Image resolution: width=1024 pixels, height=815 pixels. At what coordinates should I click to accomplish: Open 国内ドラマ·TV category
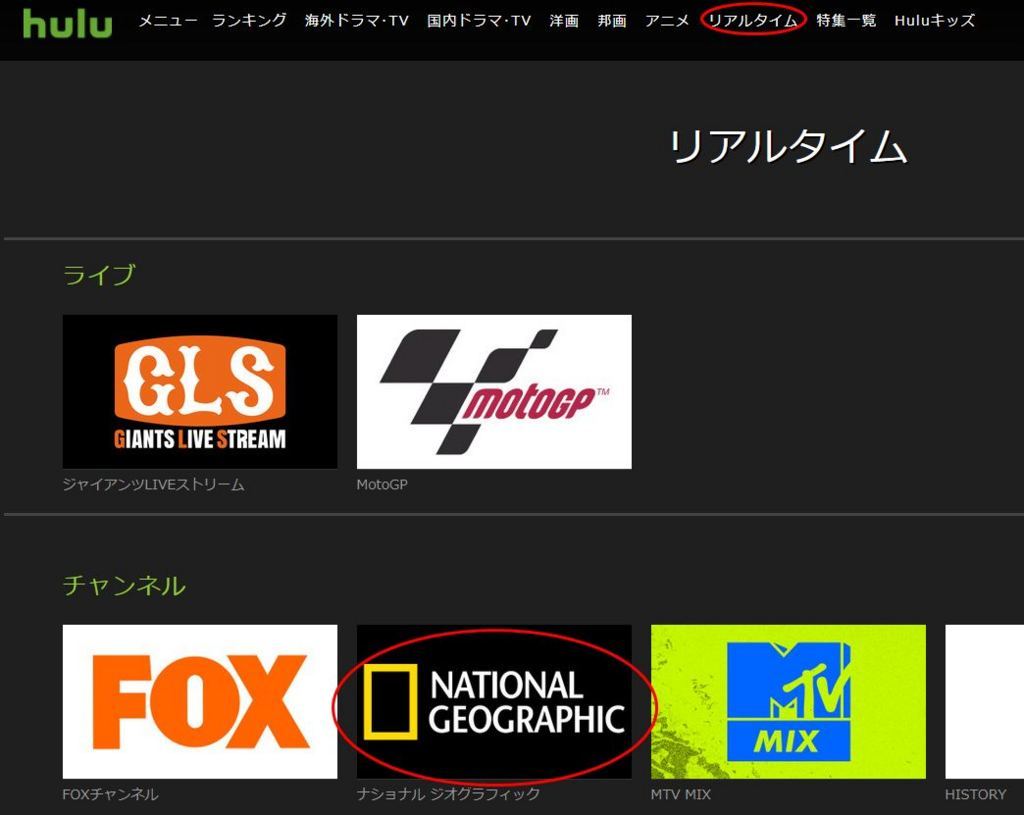click(x=479, y=21)
